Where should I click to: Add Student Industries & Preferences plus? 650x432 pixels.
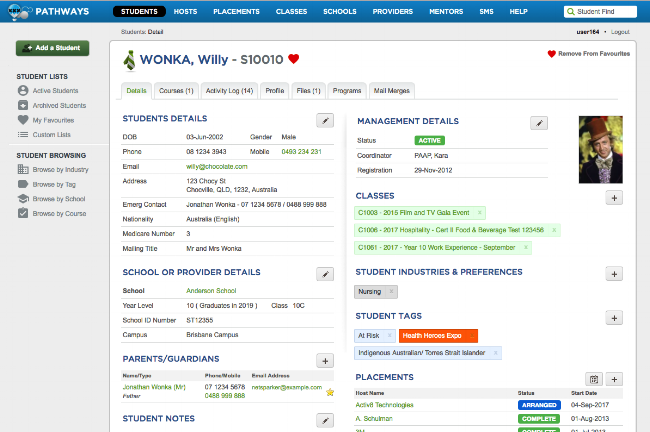(x=614, y=274)
